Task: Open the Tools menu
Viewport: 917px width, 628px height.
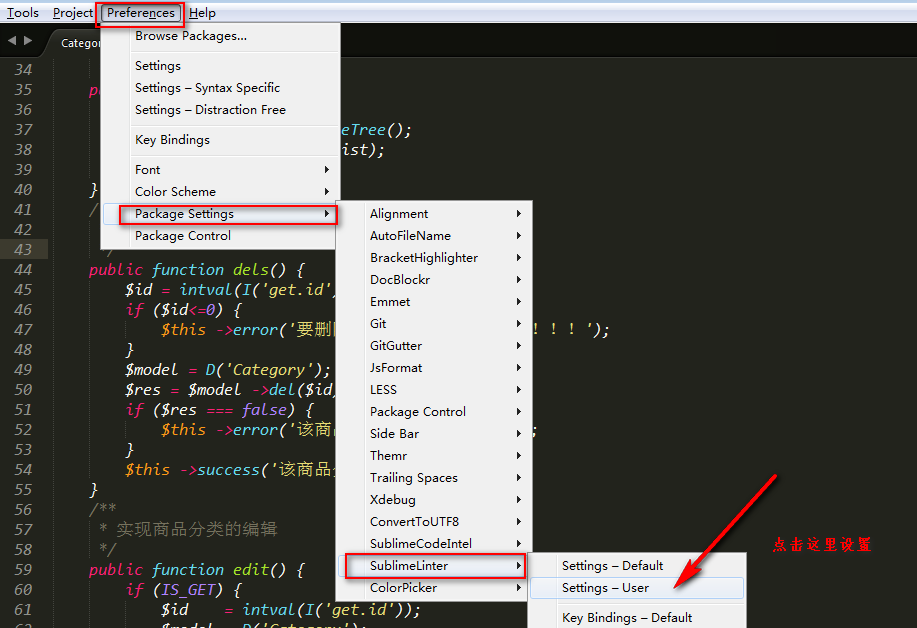Action: [23, 13]
